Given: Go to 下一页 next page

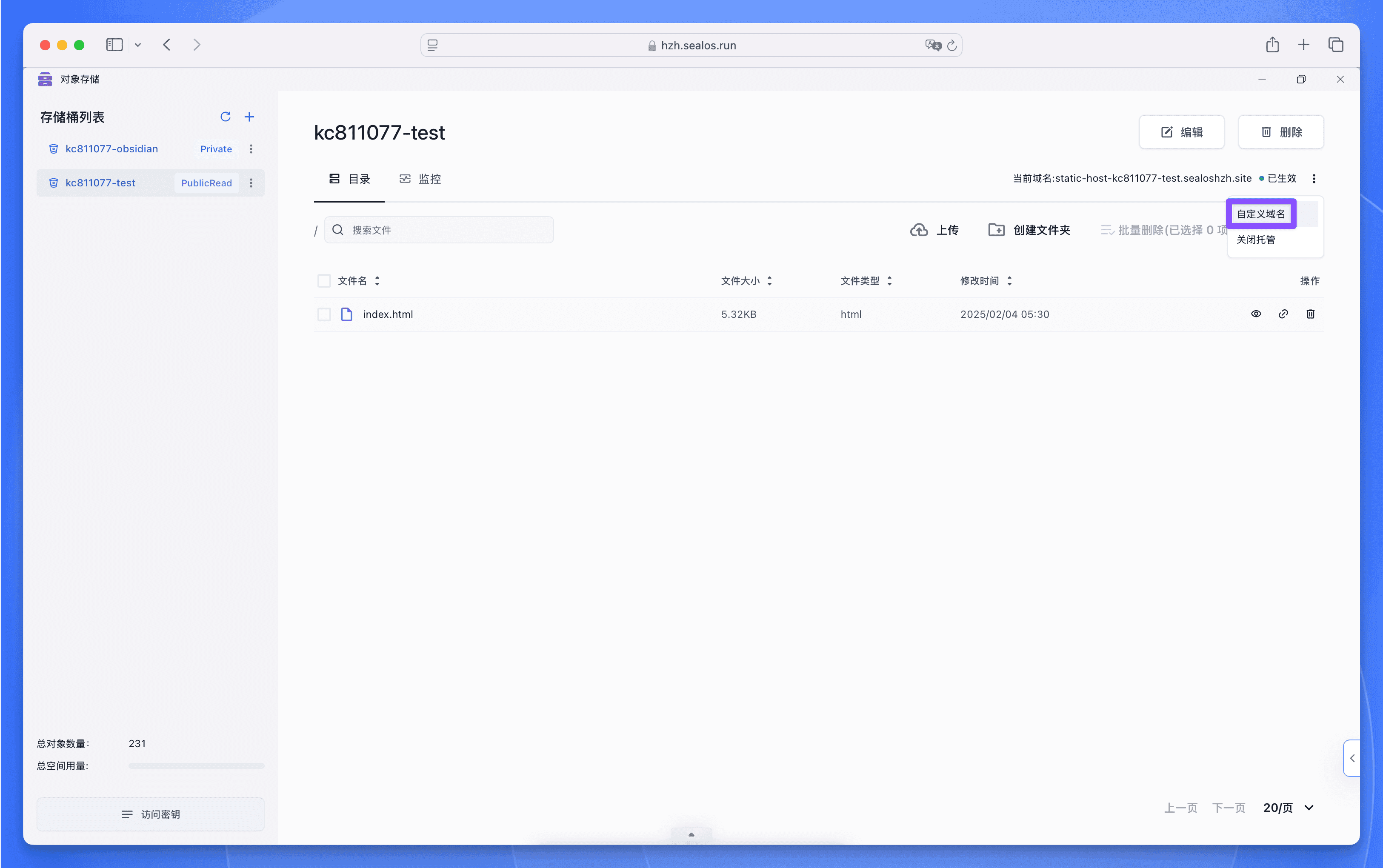Looking at the screenshot, I should coord(1229,808).
